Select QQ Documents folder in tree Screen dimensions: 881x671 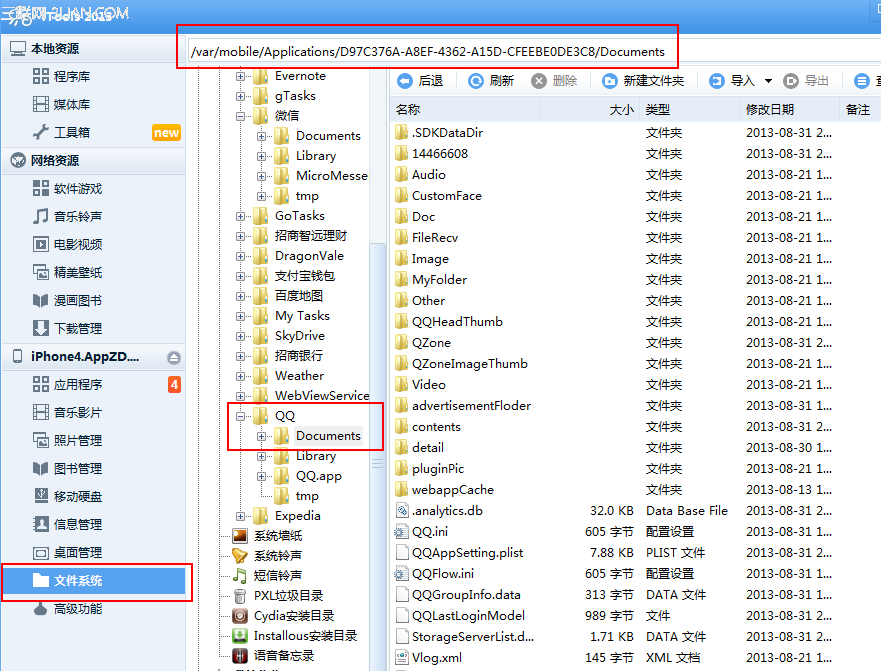[x=328, y=436]
